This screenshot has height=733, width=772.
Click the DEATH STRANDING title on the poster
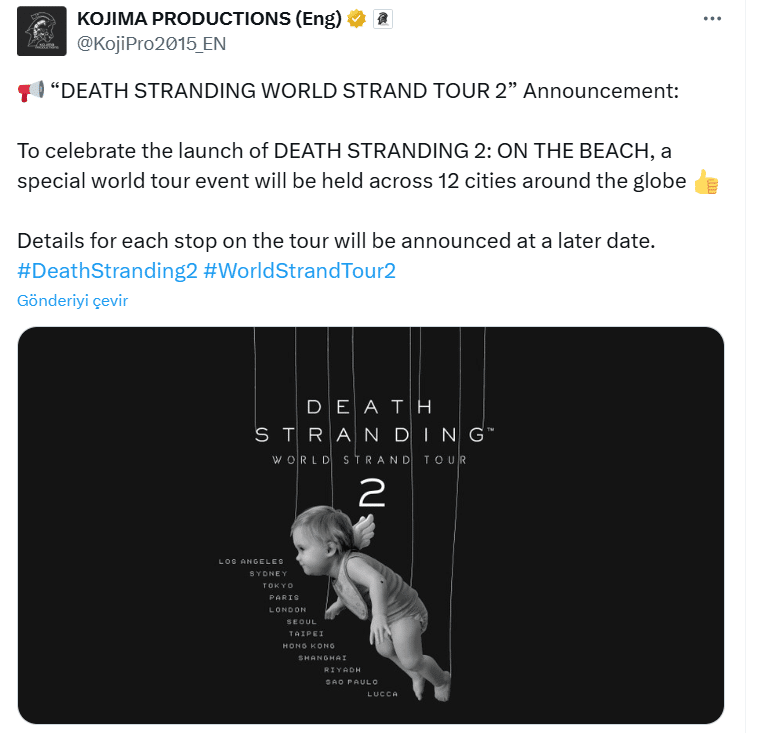(369, 421)
